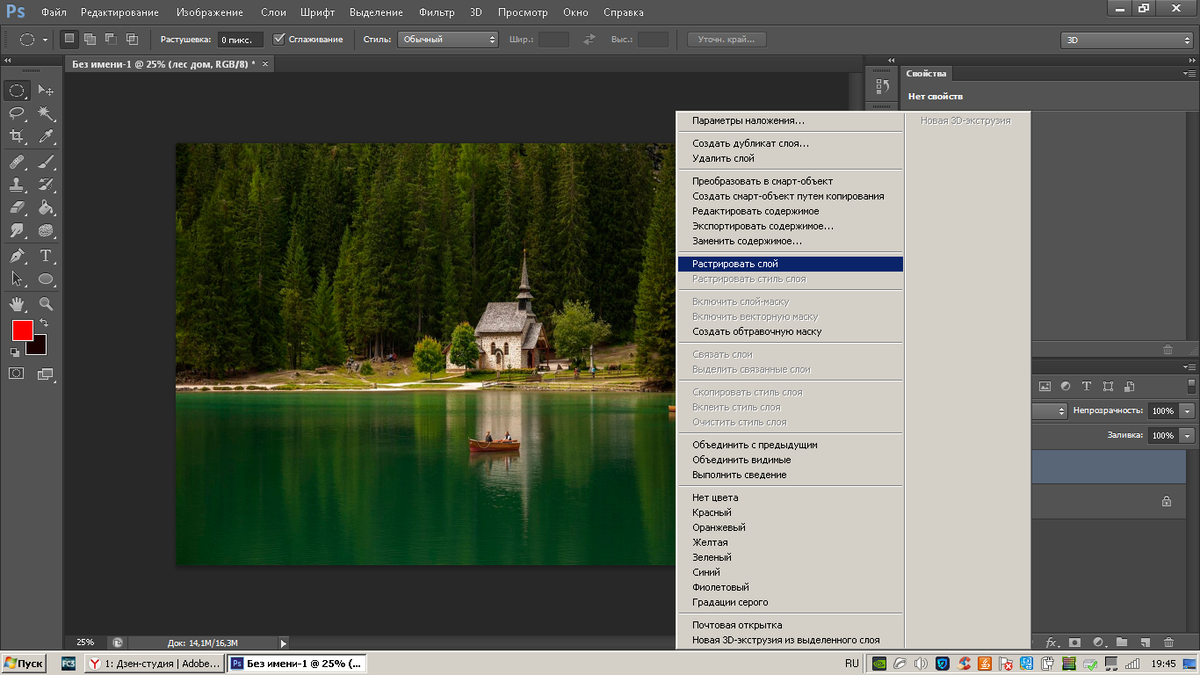Select the Move tool
This screenshot has width=1200, height=675.
pyautogui.click(x=46, y=91)
